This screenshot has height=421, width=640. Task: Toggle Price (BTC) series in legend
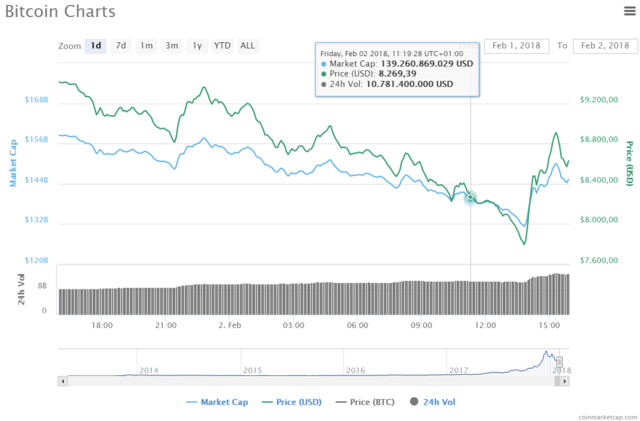pos(365,402)
